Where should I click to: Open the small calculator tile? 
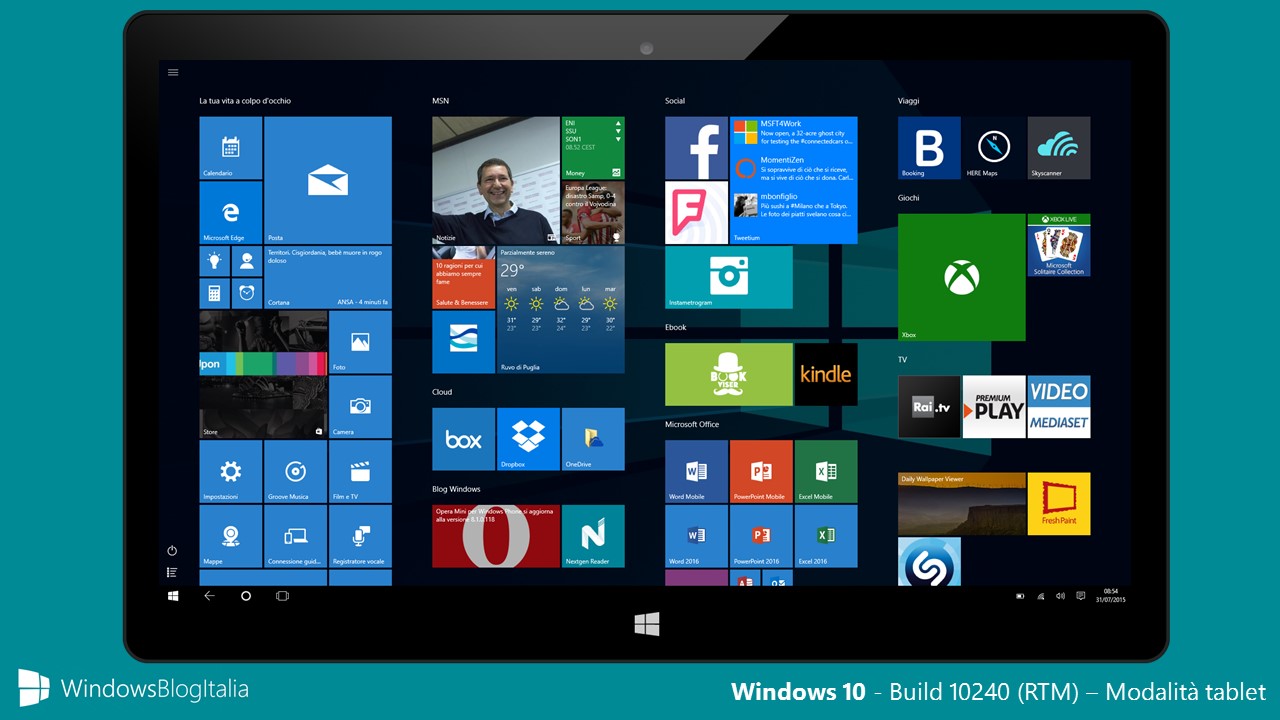point(214,294)
